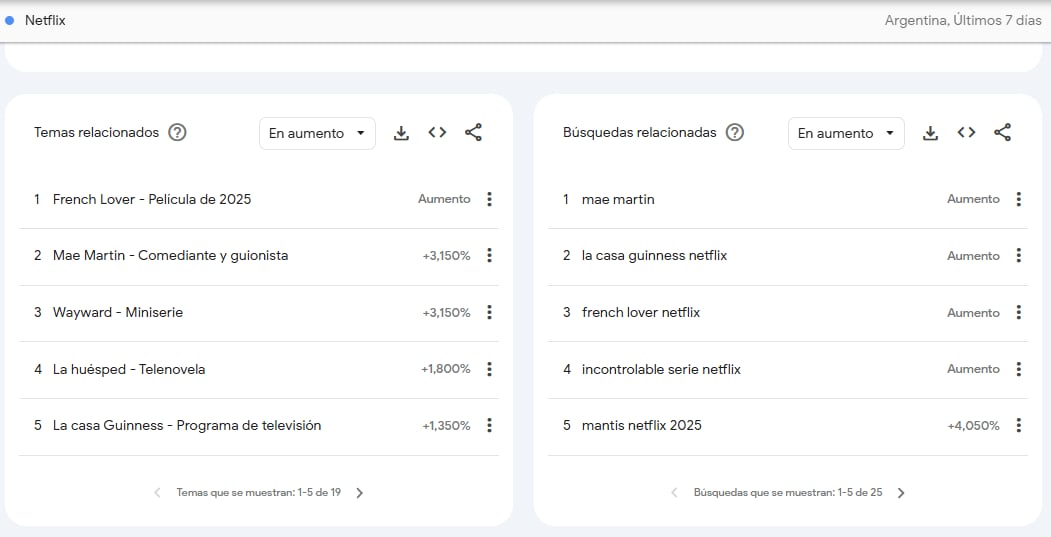Open options menu for La huésped
This screenshot has height=537, width=1051.
tap(489, 369)
